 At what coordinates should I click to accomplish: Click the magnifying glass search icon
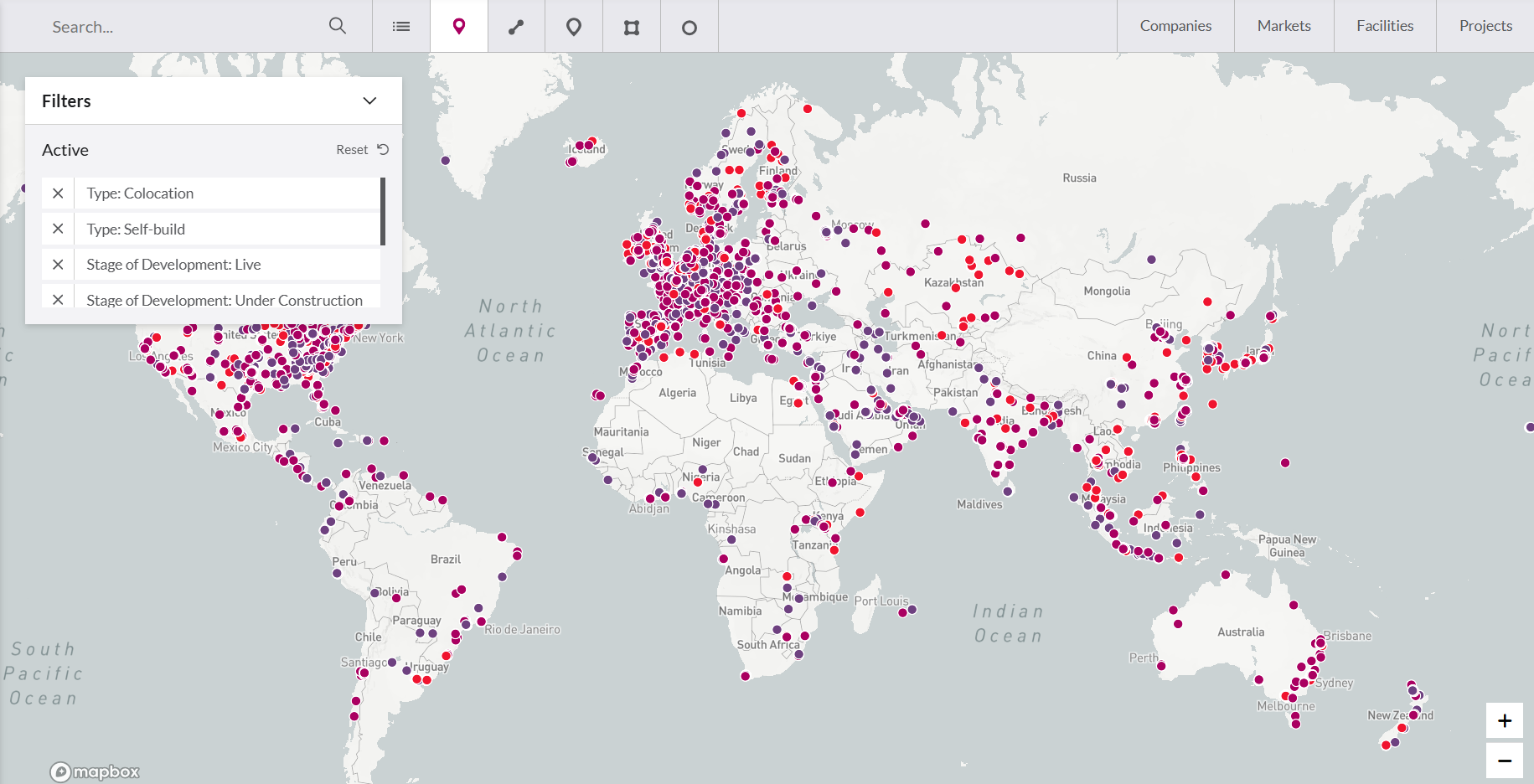click(338, 26)
